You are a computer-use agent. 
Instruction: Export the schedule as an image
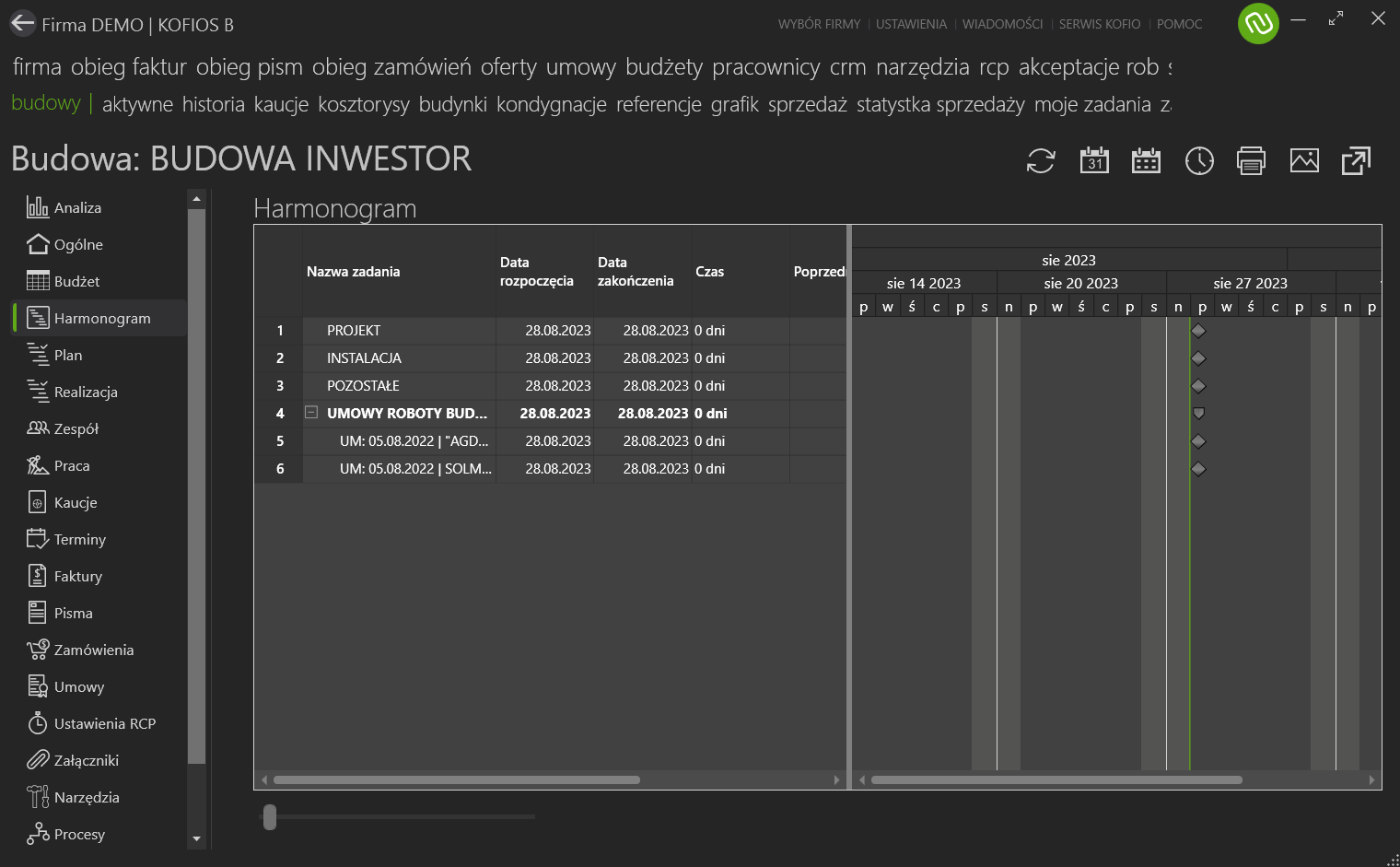point(1304,160)
